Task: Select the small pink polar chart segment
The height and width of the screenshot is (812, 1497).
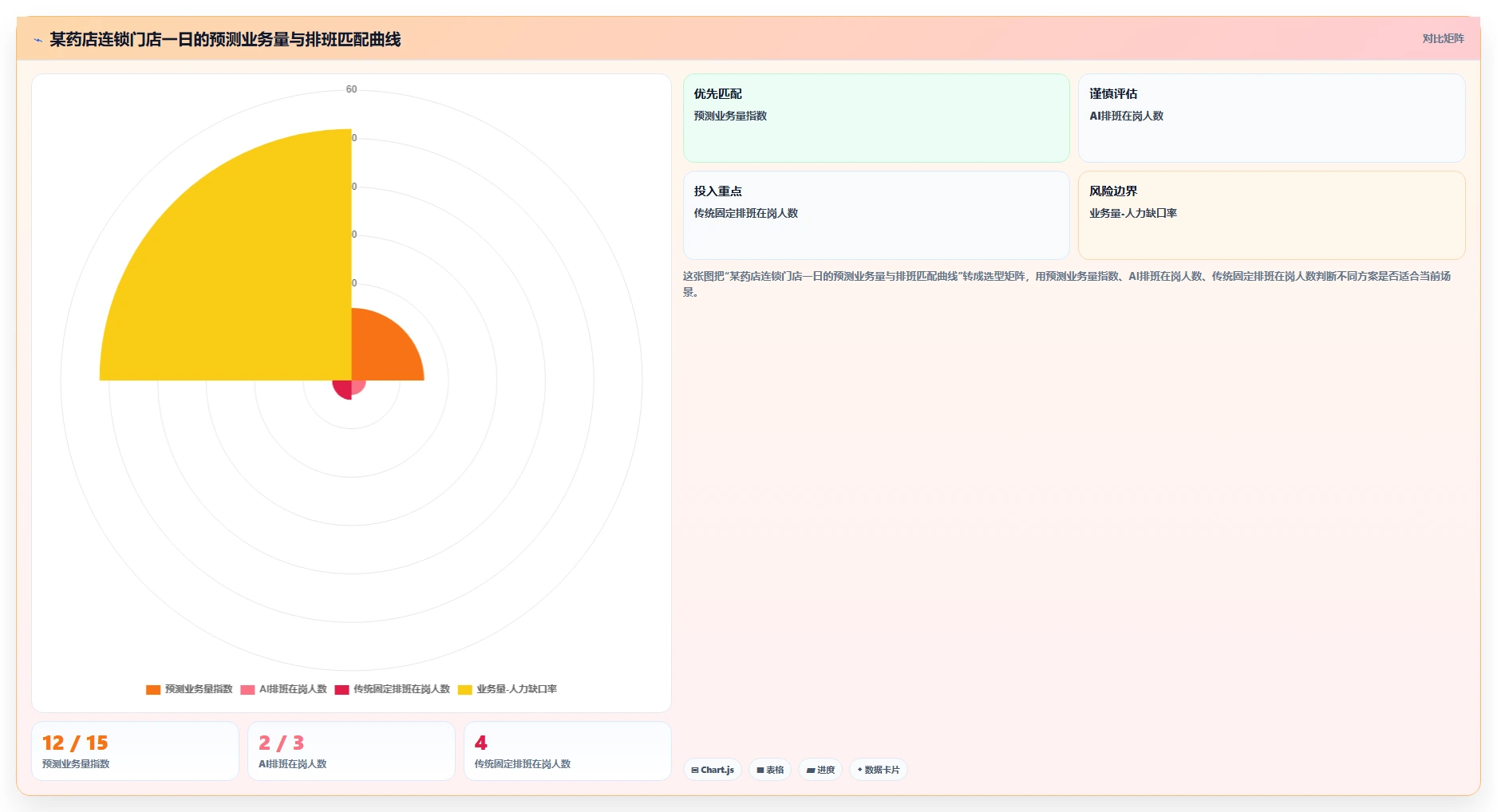Action: (357, 386)
